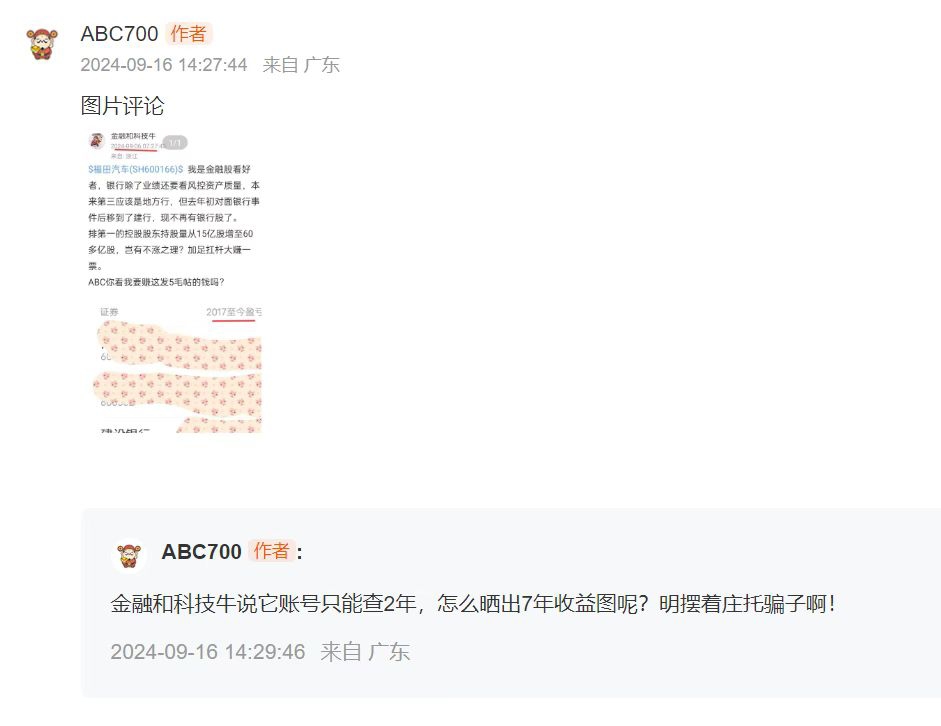Click the 作者 badge beside top ABC700

click(x=188, y=34)
